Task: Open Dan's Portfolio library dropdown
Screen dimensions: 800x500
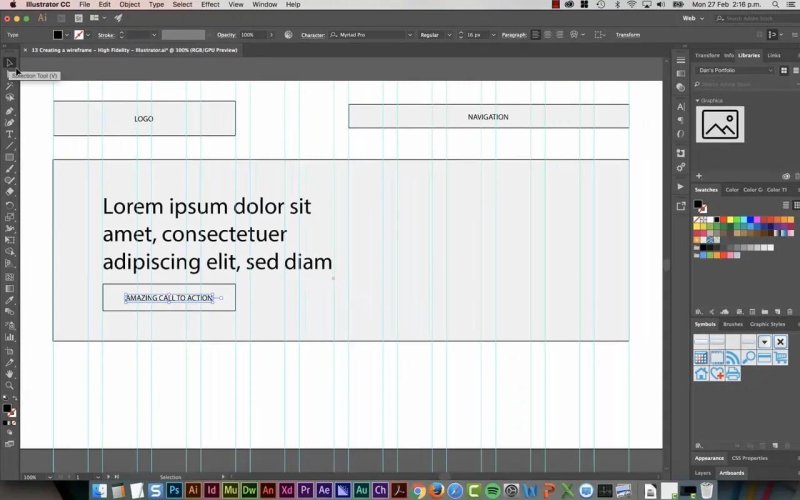Action: click(735, 70)
